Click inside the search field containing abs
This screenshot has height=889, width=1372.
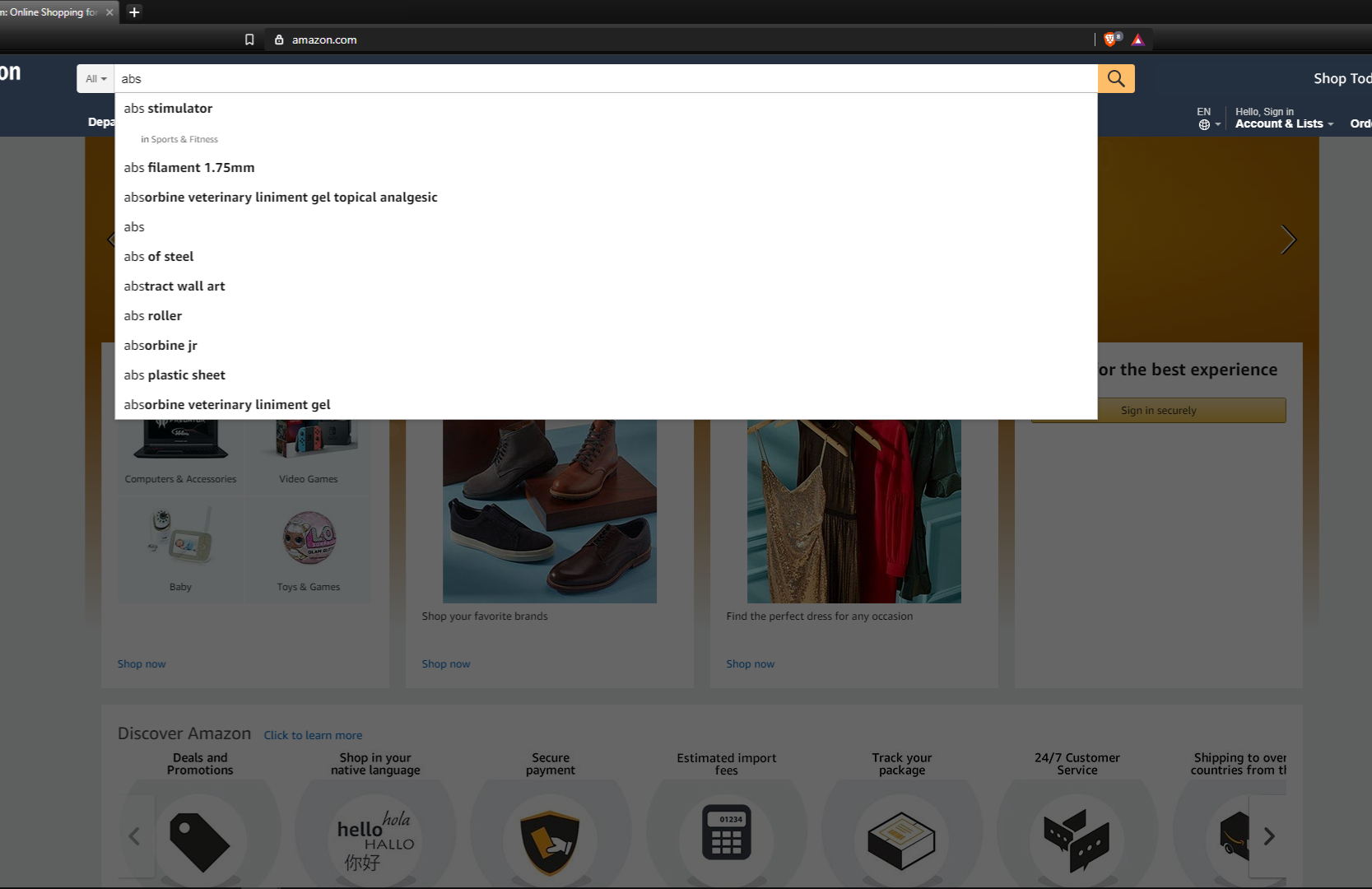click(606, 78)
